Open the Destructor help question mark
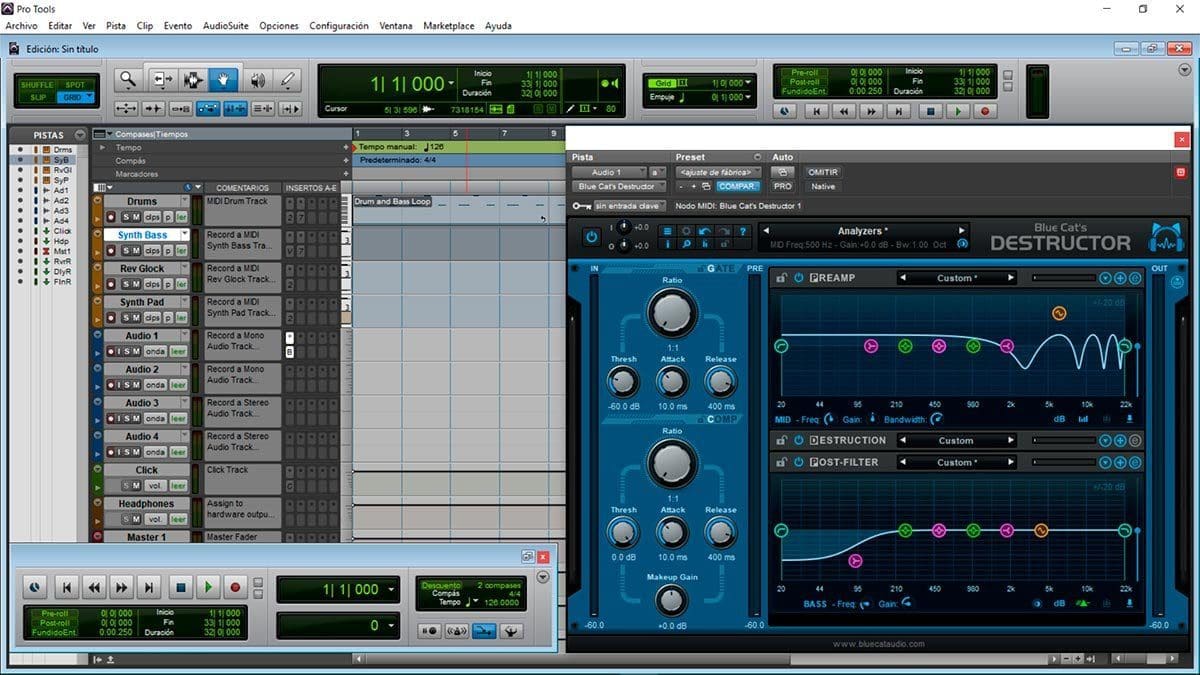1200x675 pixels. click(742, 231)
